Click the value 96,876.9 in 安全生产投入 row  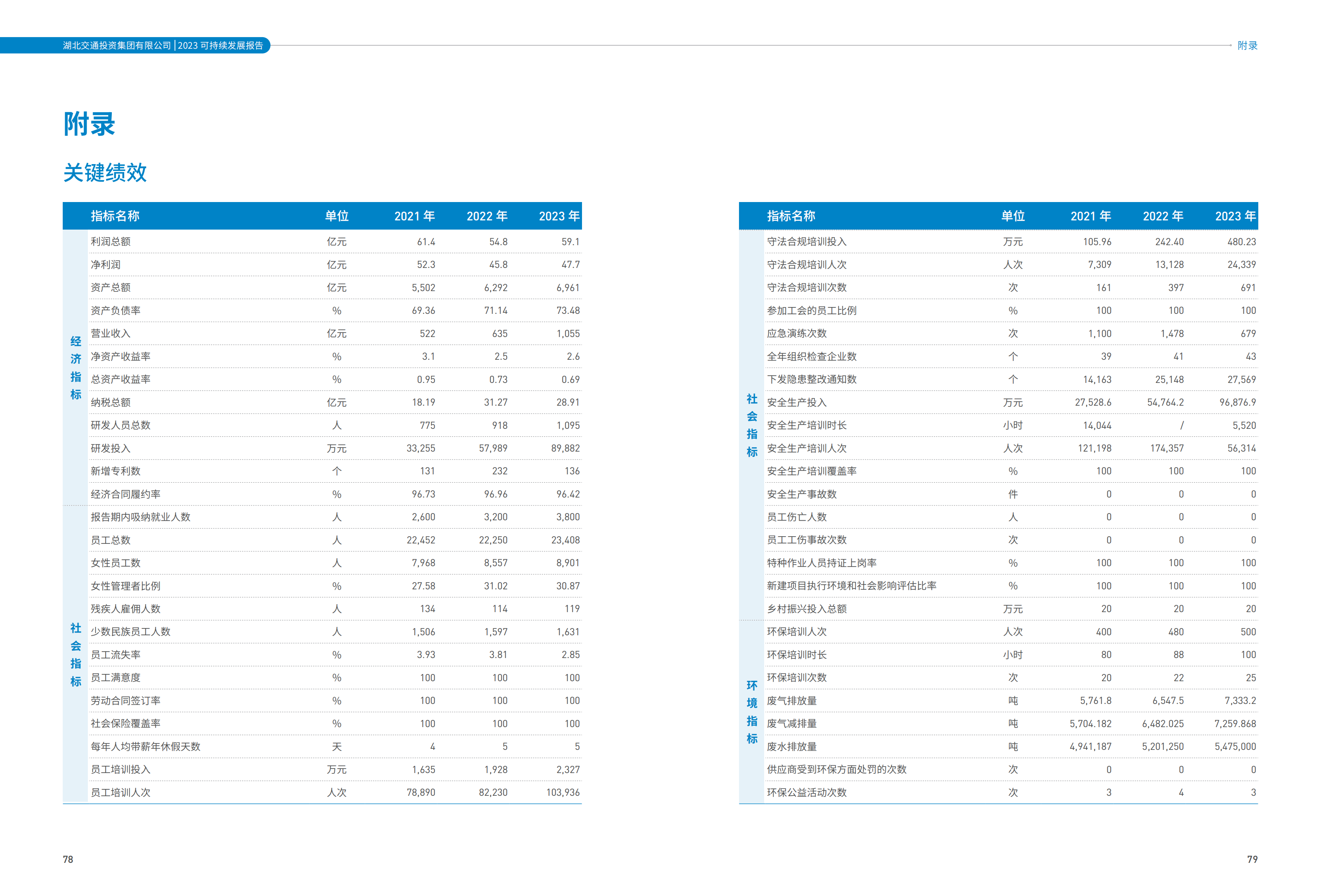(1238, 402)
